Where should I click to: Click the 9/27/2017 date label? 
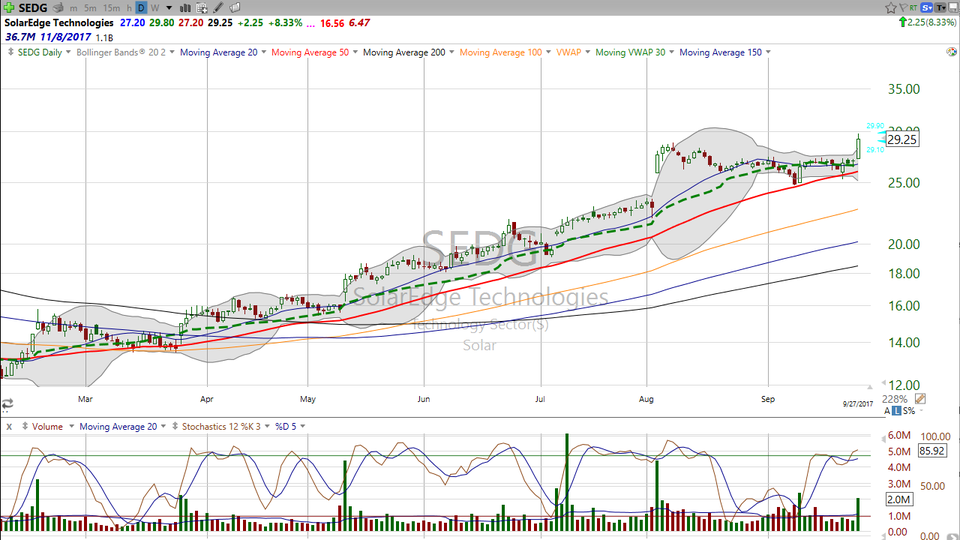[x=858, y=404]
